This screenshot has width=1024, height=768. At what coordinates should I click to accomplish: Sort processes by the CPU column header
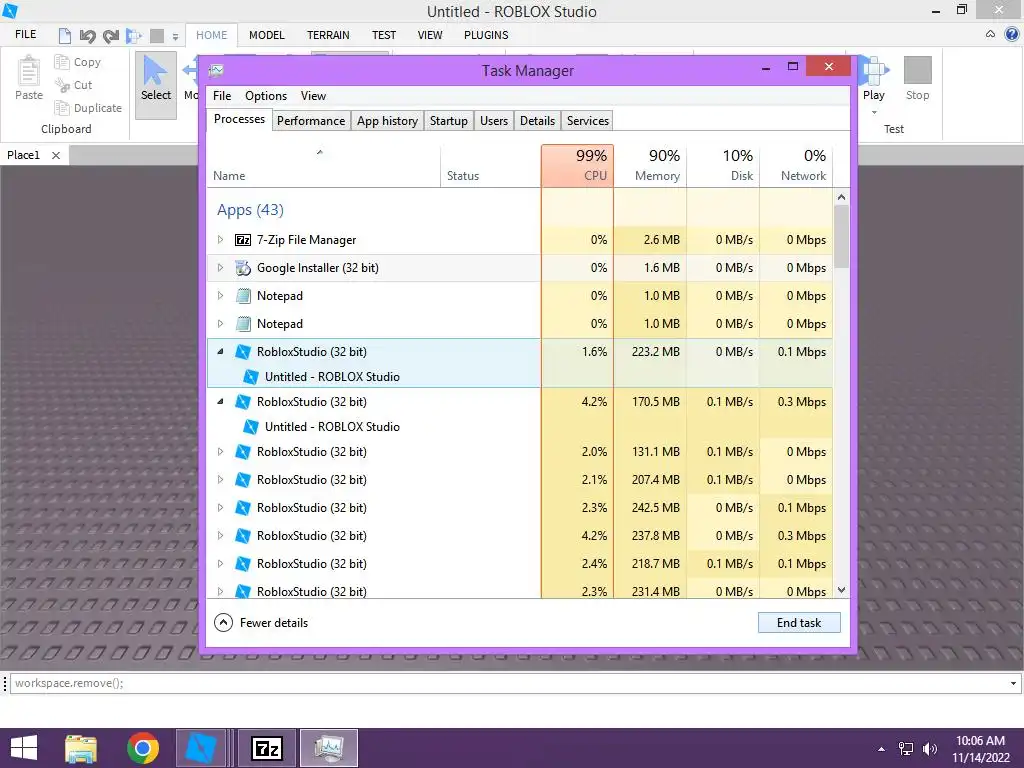point(577,166)
